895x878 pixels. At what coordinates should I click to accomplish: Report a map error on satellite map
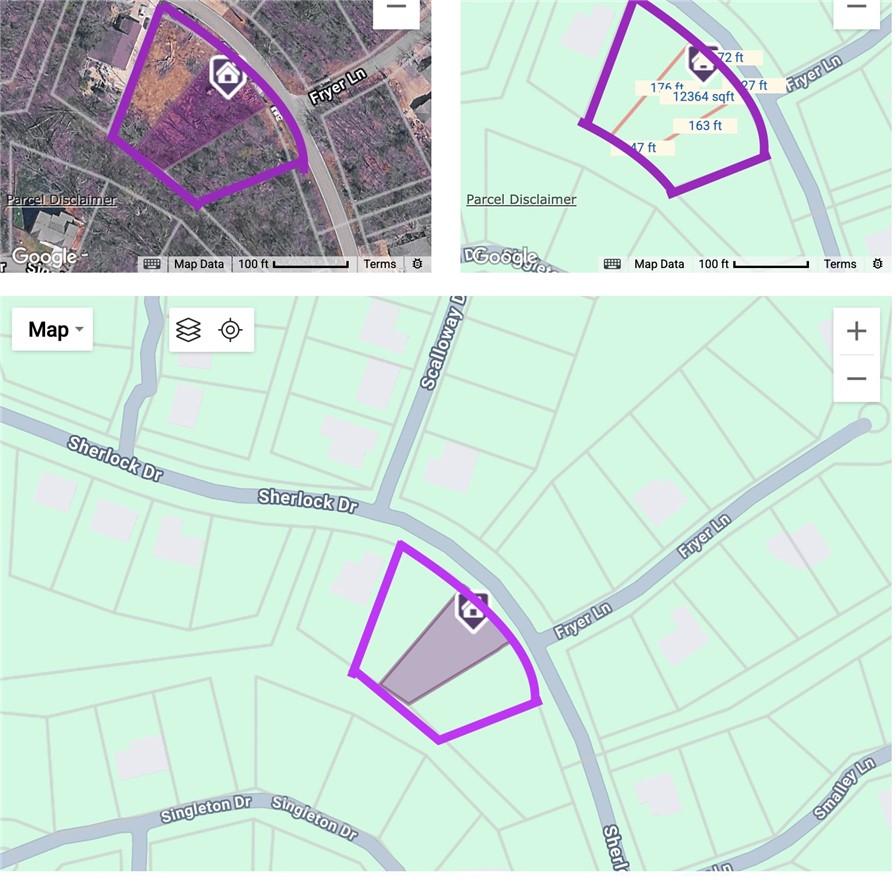pyautogui.click(x=418, y=264)
